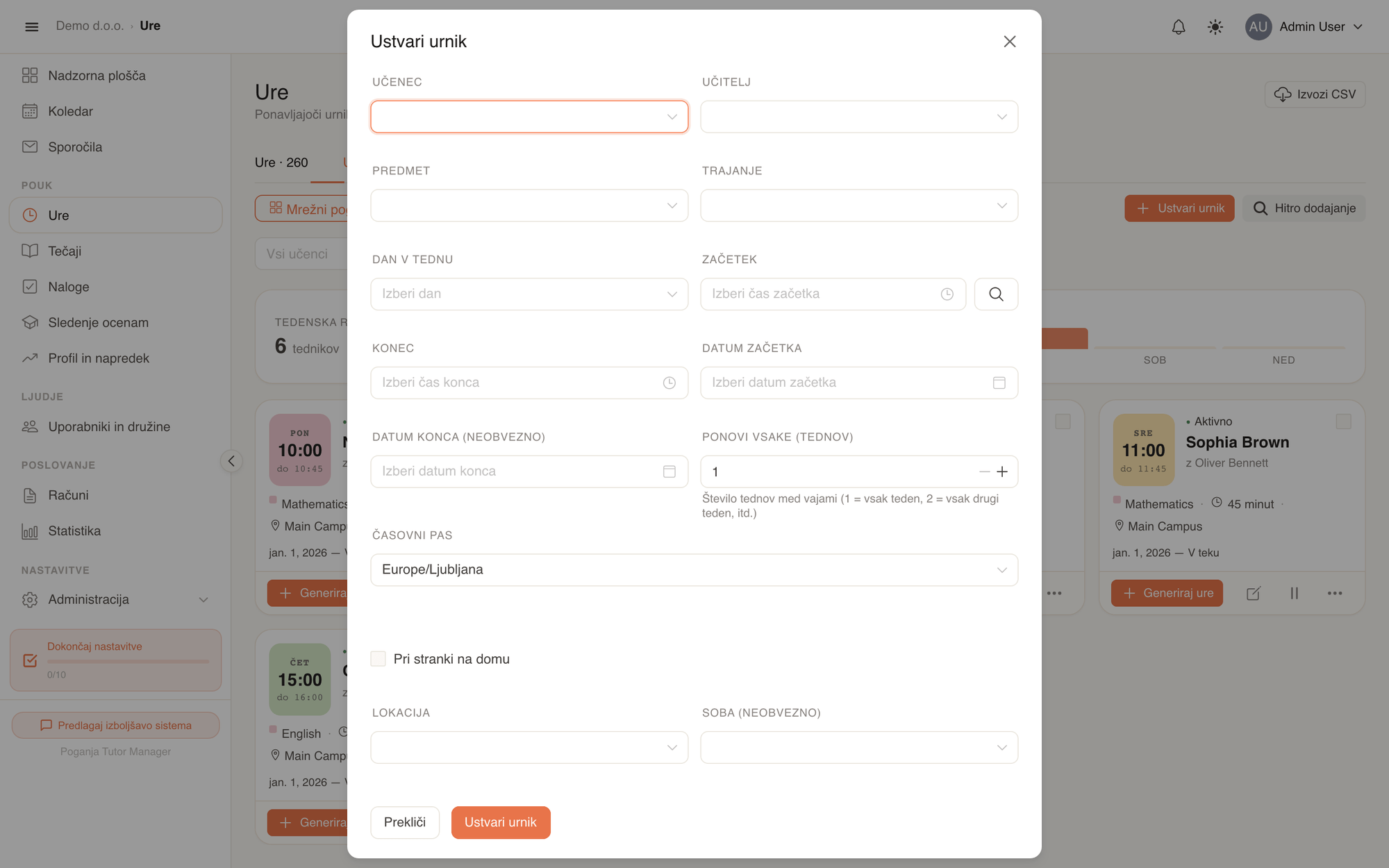
Task: Open more options on Sophia Brown card
Action: pos(1335,594)
